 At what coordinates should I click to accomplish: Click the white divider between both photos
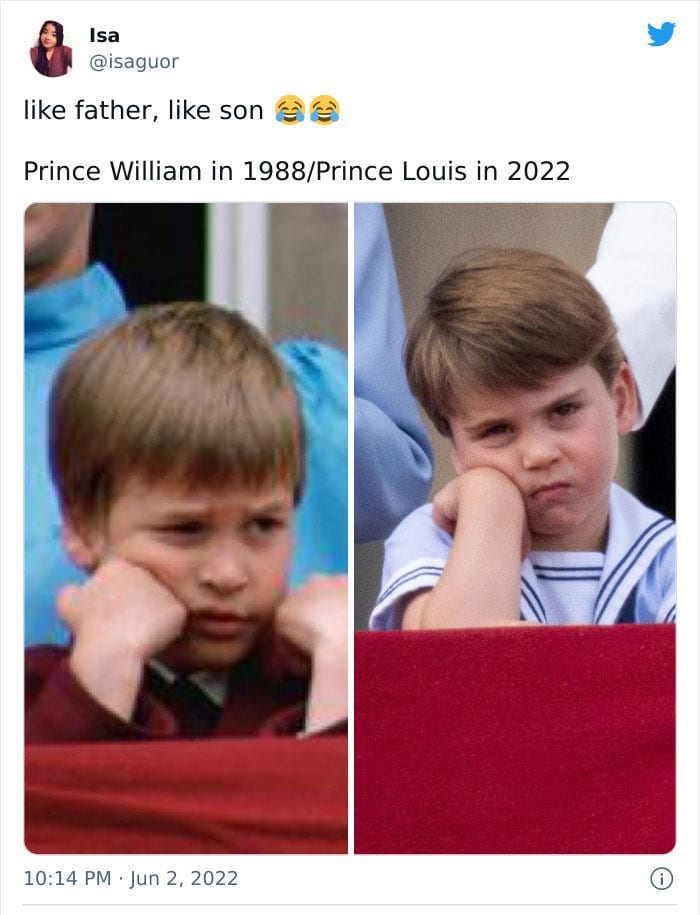click(x=351, y=528)
